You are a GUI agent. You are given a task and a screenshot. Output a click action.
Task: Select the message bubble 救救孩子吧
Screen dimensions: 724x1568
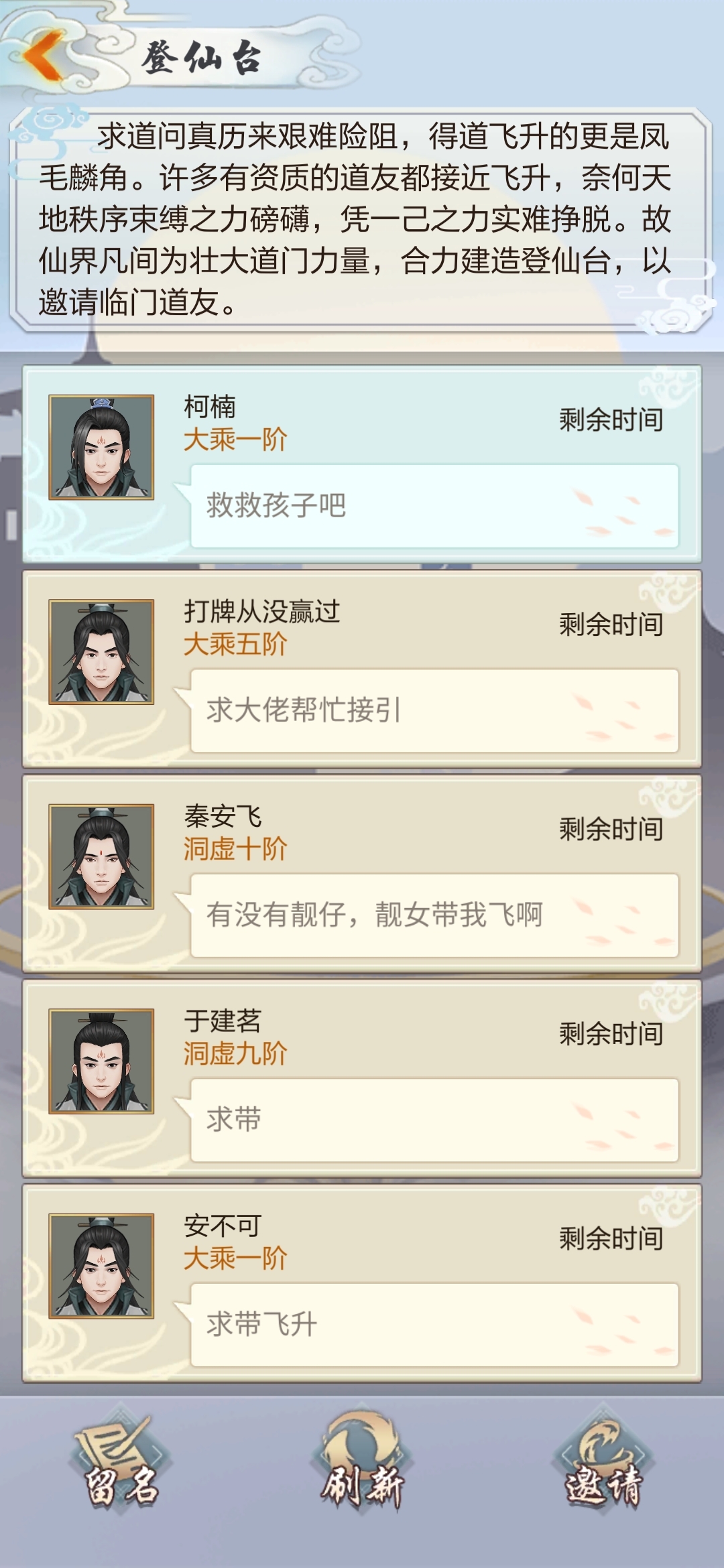434,506
